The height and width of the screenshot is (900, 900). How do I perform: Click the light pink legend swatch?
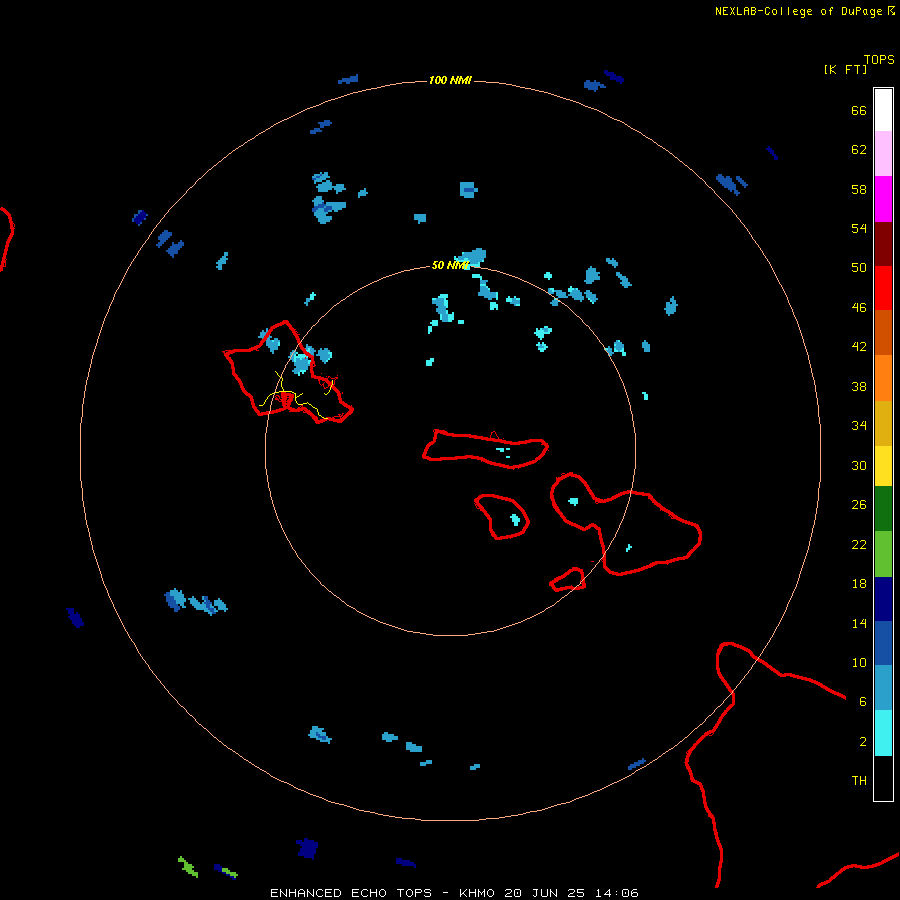[x=883, y=153]
